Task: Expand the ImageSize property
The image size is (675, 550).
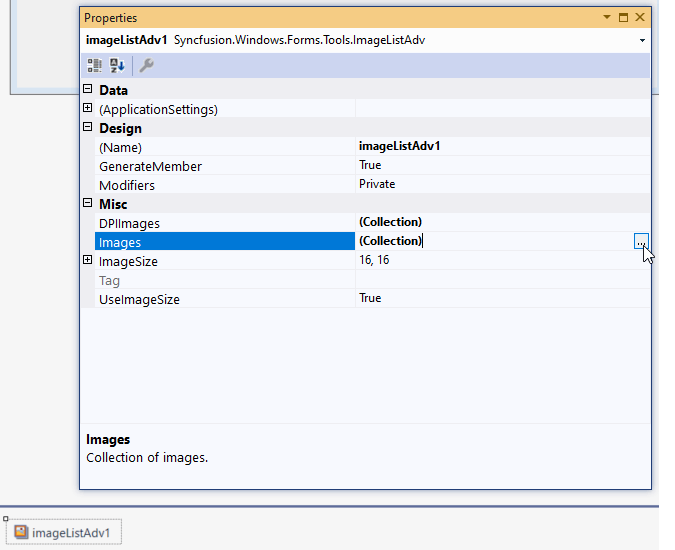Action: pos(87,260)
